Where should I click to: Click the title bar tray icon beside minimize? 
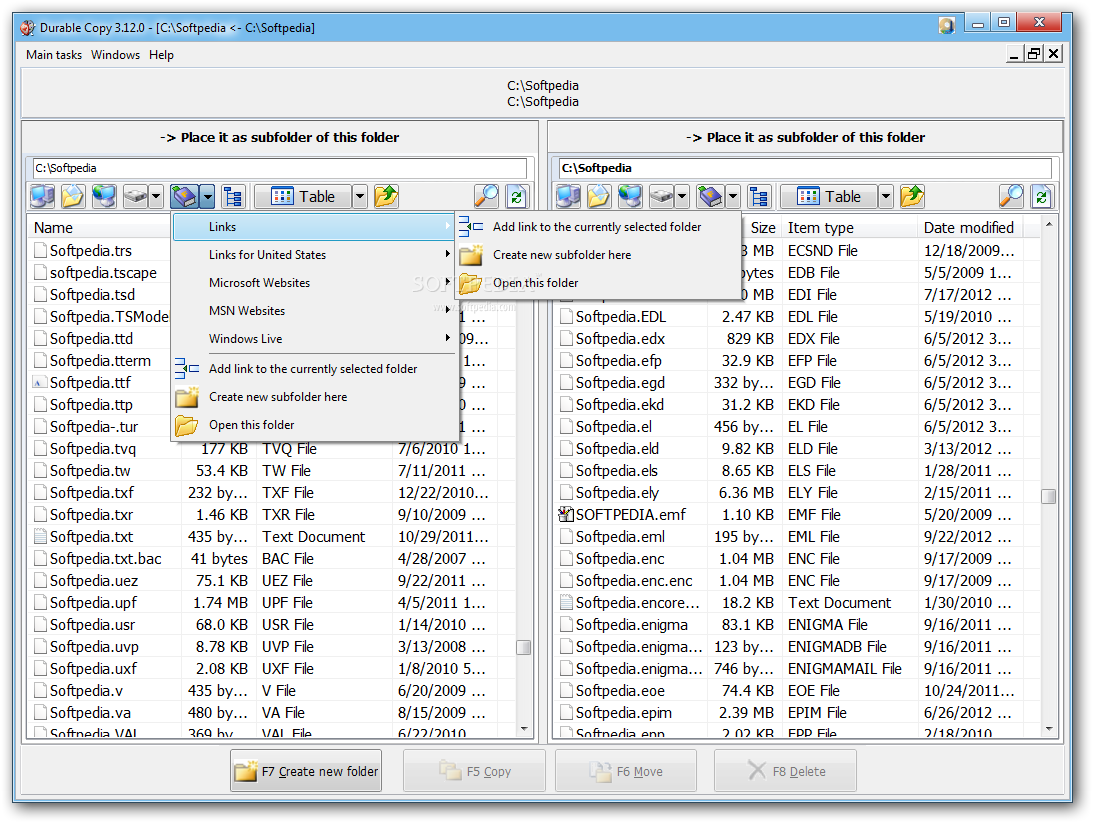pos(946,26)
